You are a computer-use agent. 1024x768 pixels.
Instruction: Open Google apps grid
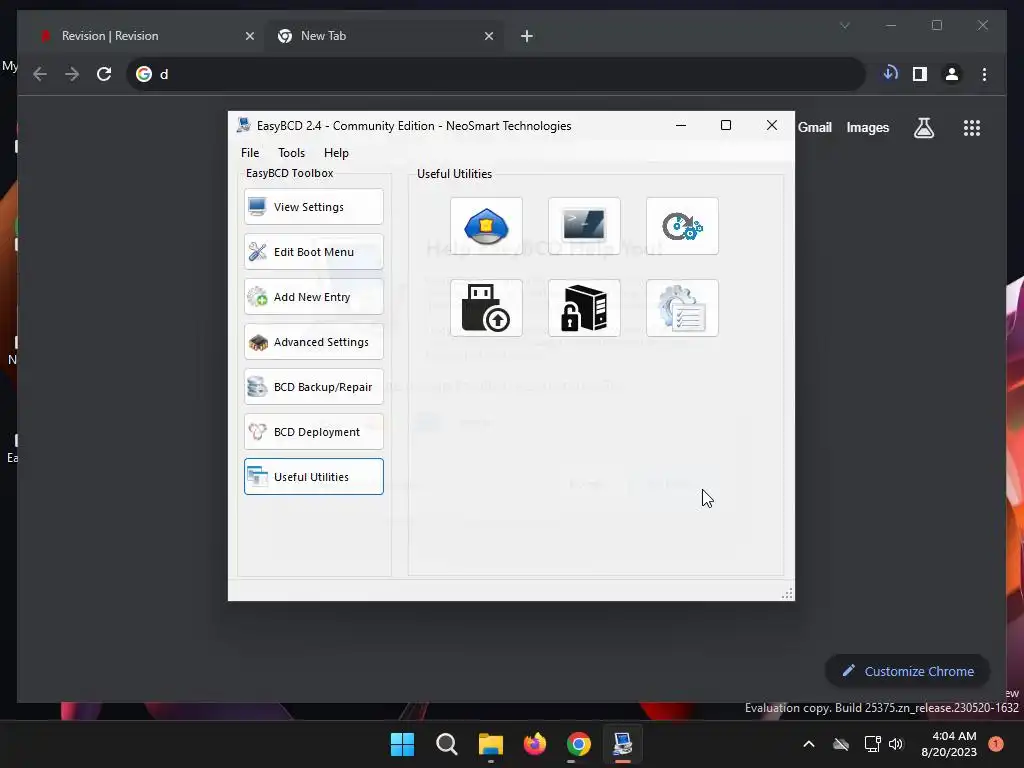tap(972, 128)
